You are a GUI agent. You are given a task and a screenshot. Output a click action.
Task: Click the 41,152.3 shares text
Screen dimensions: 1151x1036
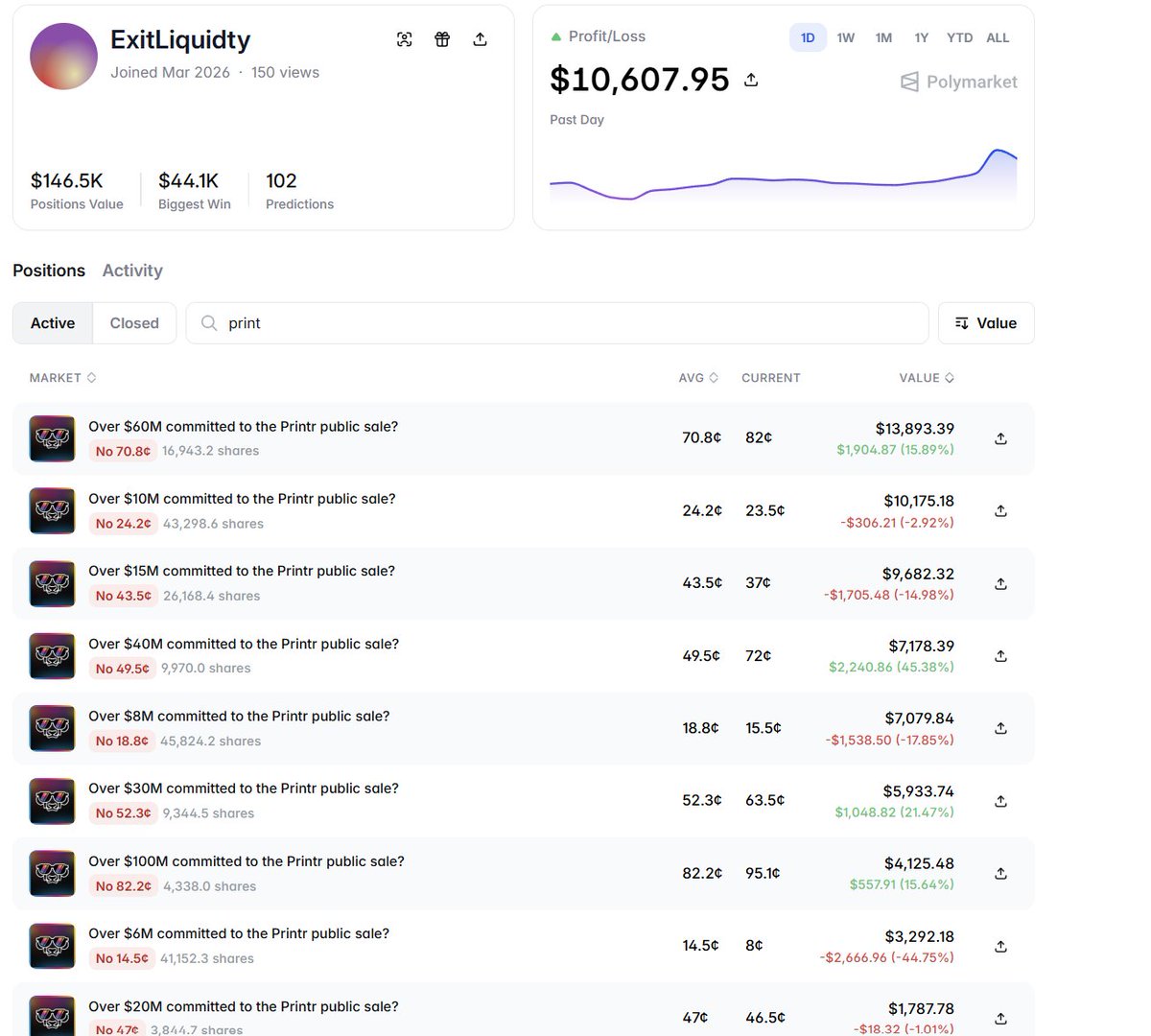[207, 958]
